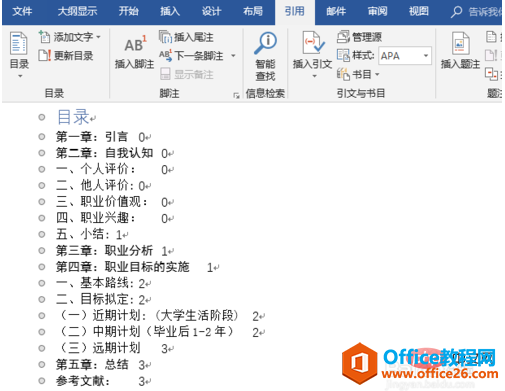
Task: Expand the 插入引文 dropdown arrow
Action: [x=314, y=76]
